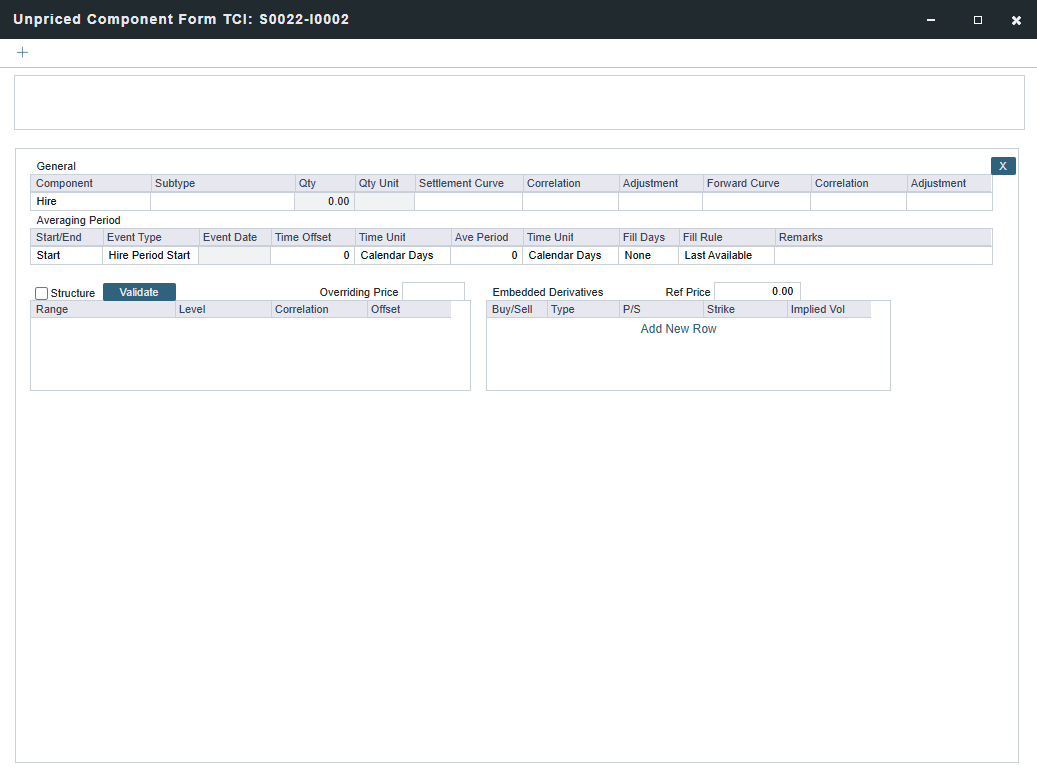Click the plus icon to add component
The height and width of the screenshot is (770, 1037).
[23, 53]
